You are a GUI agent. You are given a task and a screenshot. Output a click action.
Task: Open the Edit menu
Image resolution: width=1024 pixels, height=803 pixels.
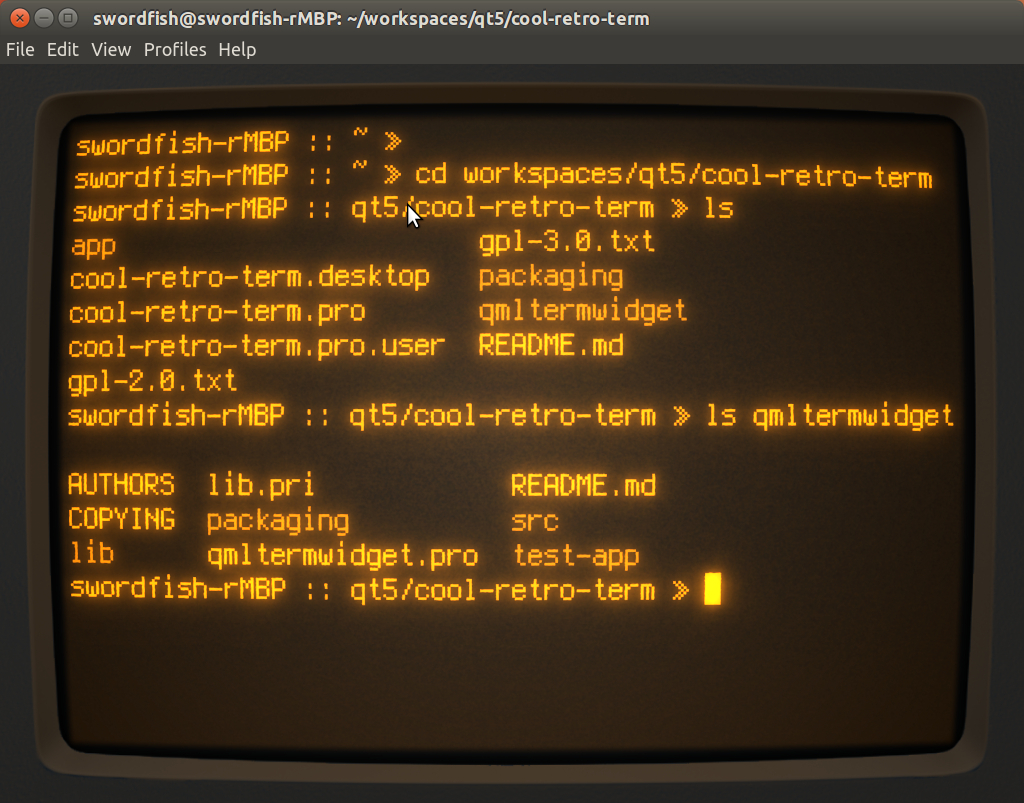point(63,50)
